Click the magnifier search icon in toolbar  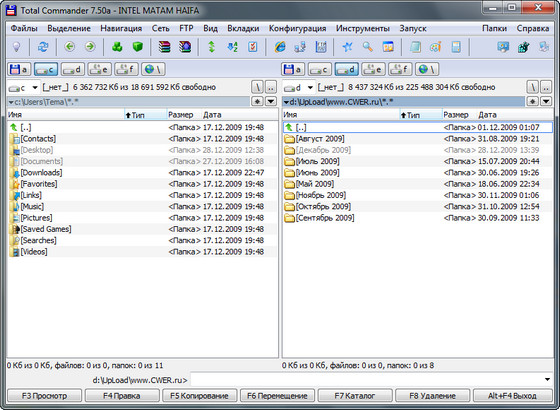368,47
